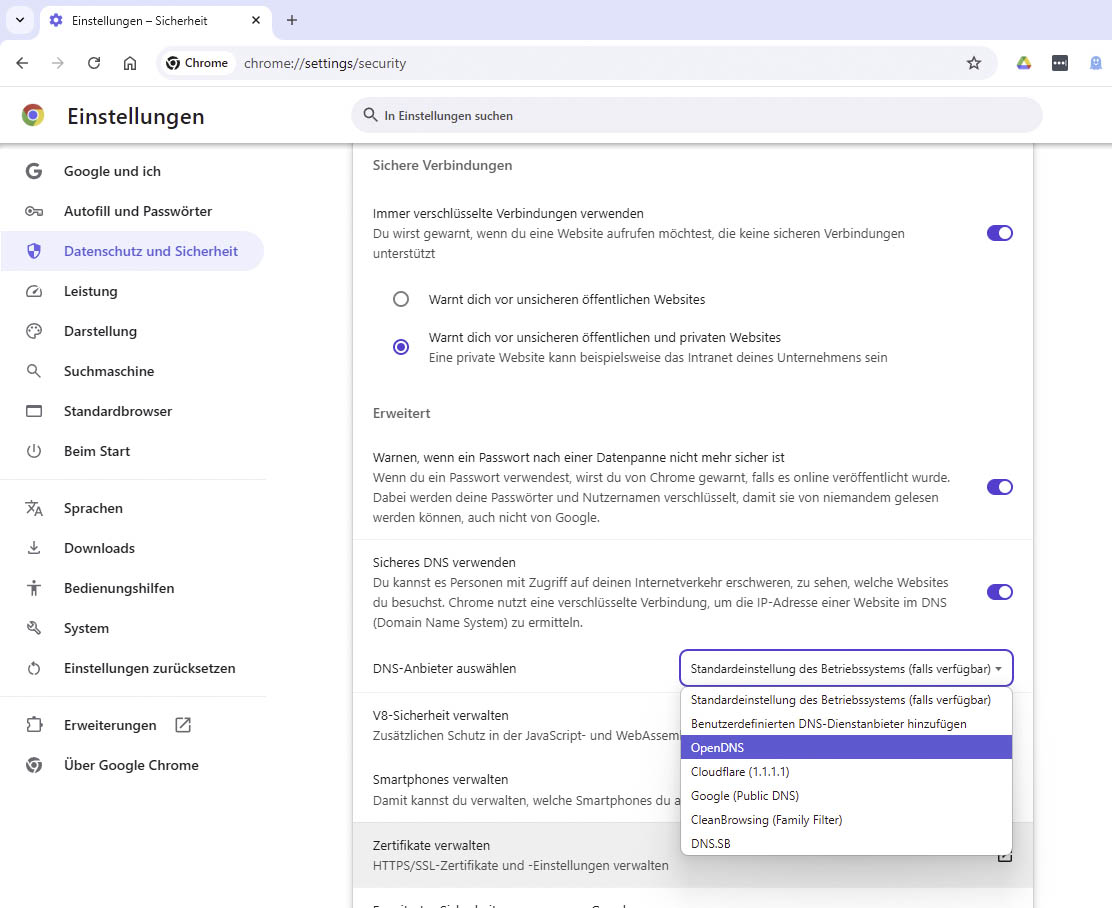Open the Bedienungshilfen settings page
This screenshot has height=908, width=1112.
(x=118, y=588)
